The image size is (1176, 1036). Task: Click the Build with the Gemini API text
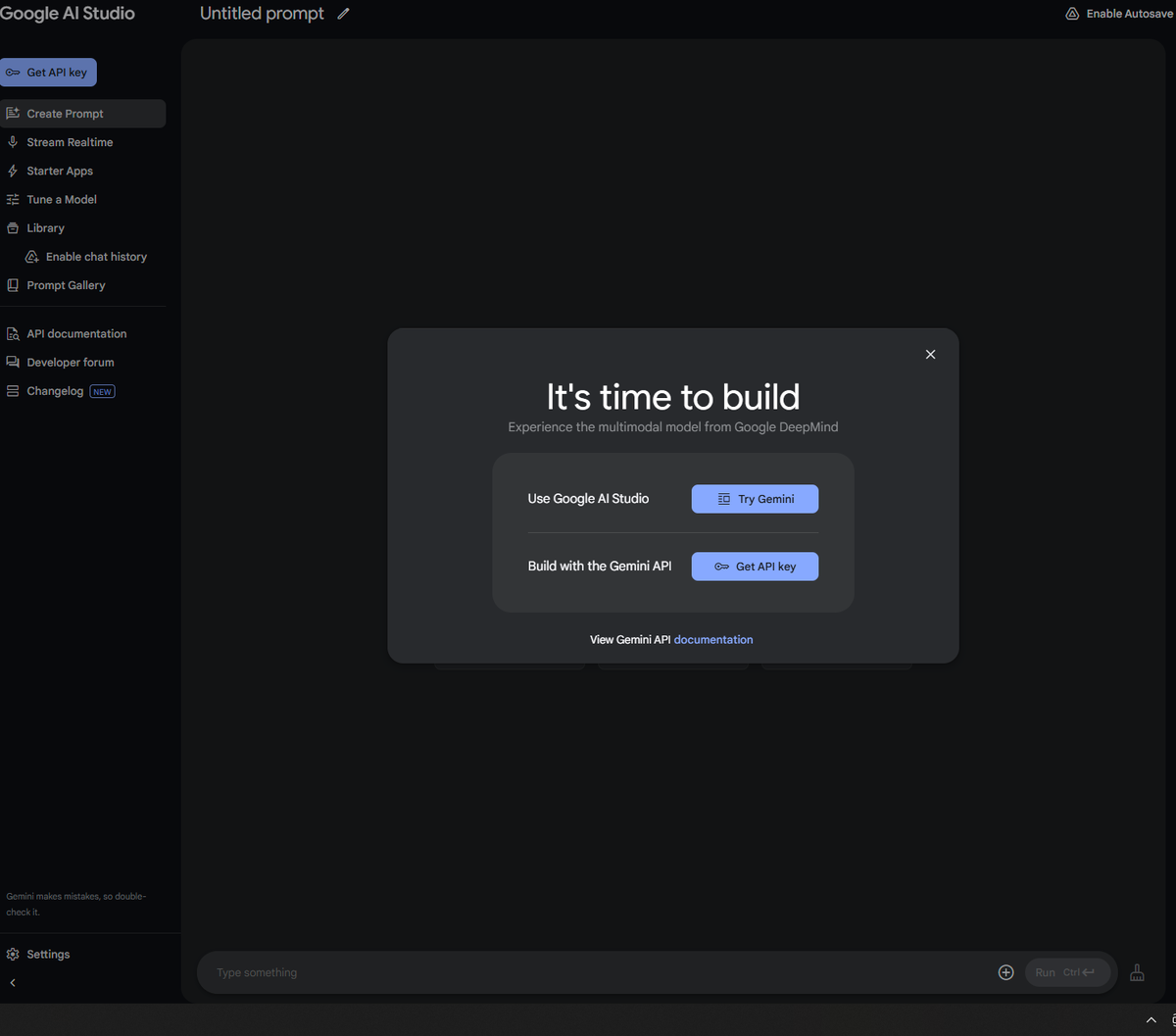pos(600,567)
